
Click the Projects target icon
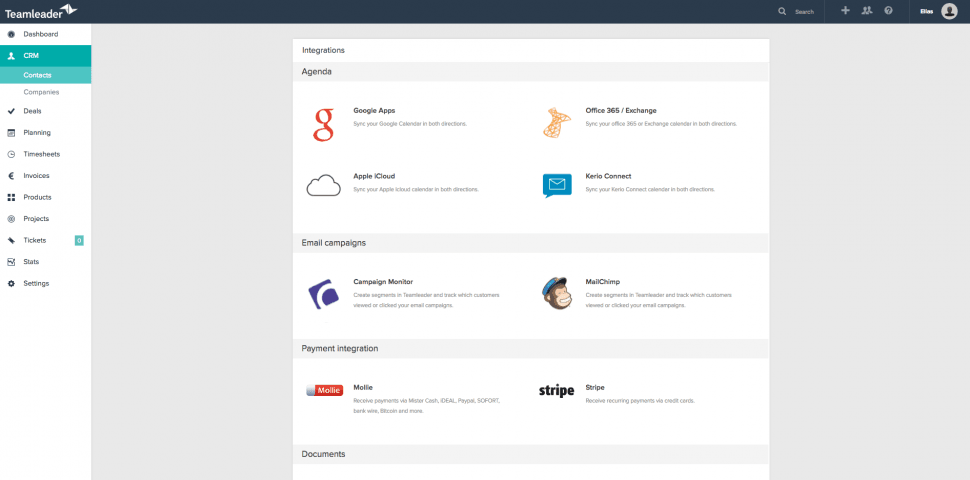(x=11, y=218)
